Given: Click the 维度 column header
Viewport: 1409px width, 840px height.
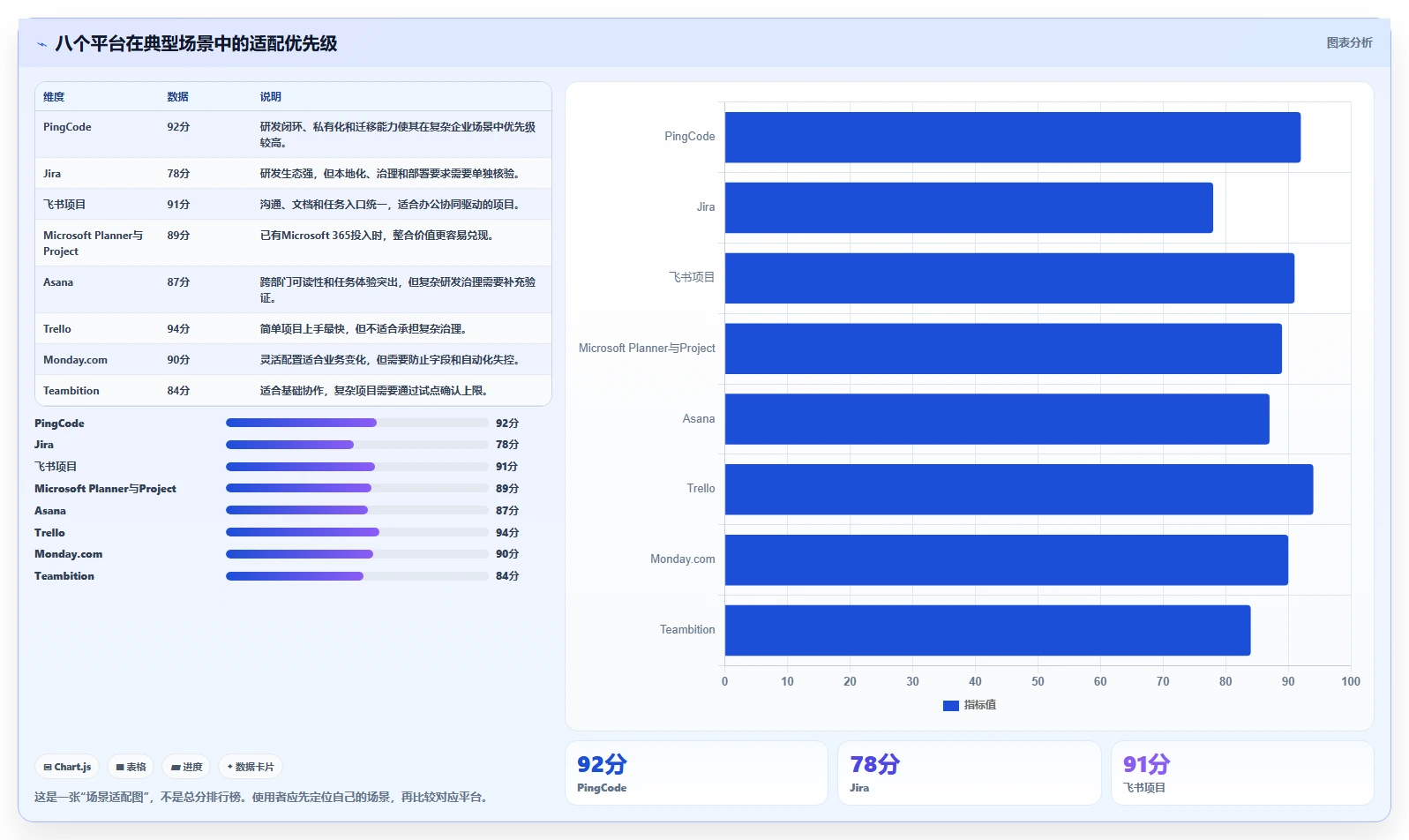Looking at the screenshot, I should (x=54, y=97).
